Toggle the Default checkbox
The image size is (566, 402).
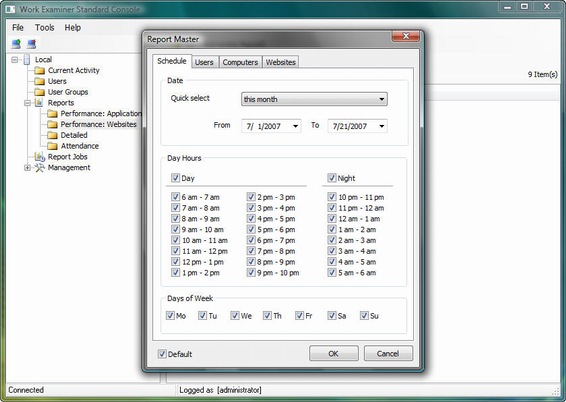162,354
